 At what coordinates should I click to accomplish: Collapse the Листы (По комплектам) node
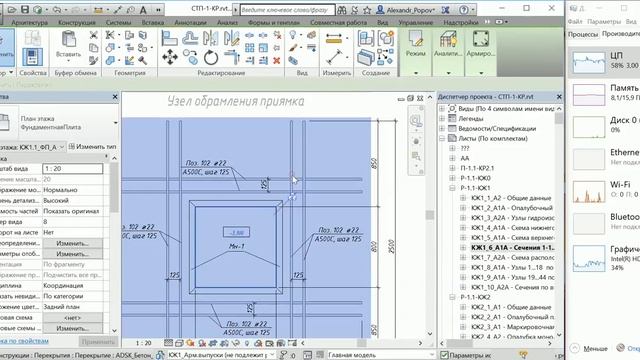point(442,138)
